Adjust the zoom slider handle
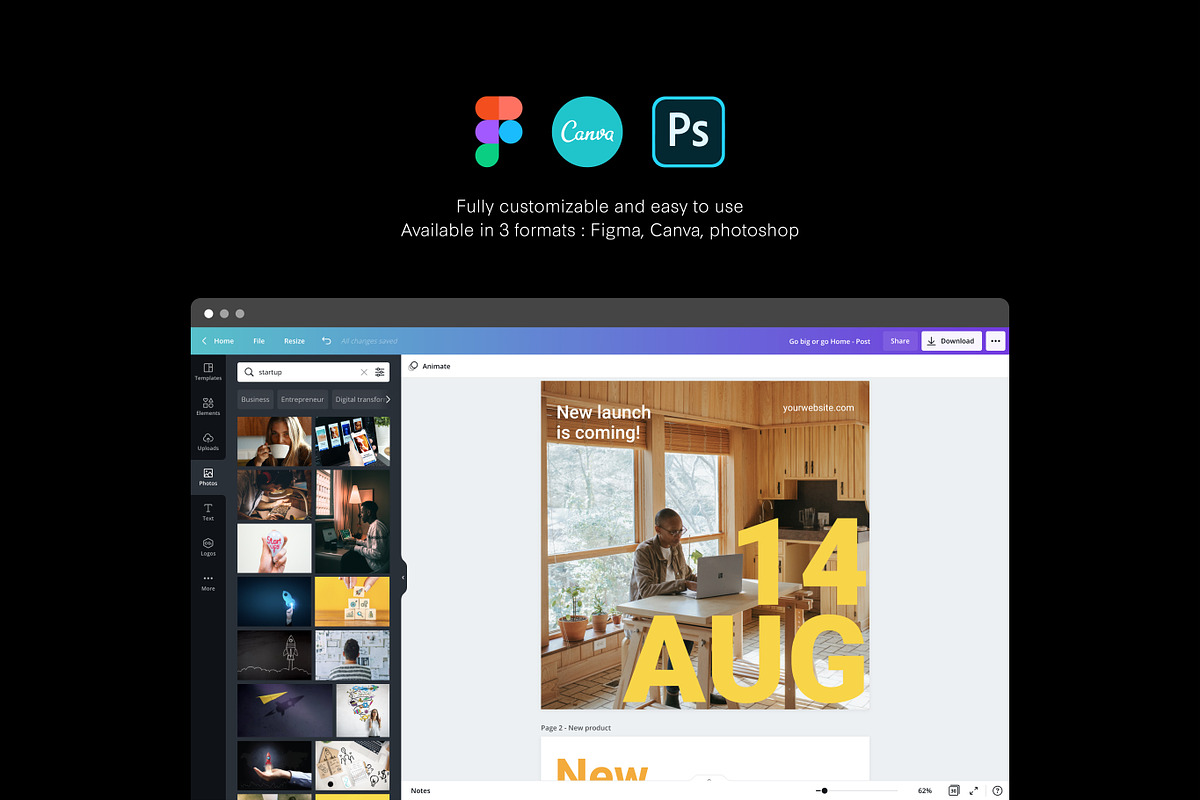This screenshot has width=1200, height=800. point(824,791)
